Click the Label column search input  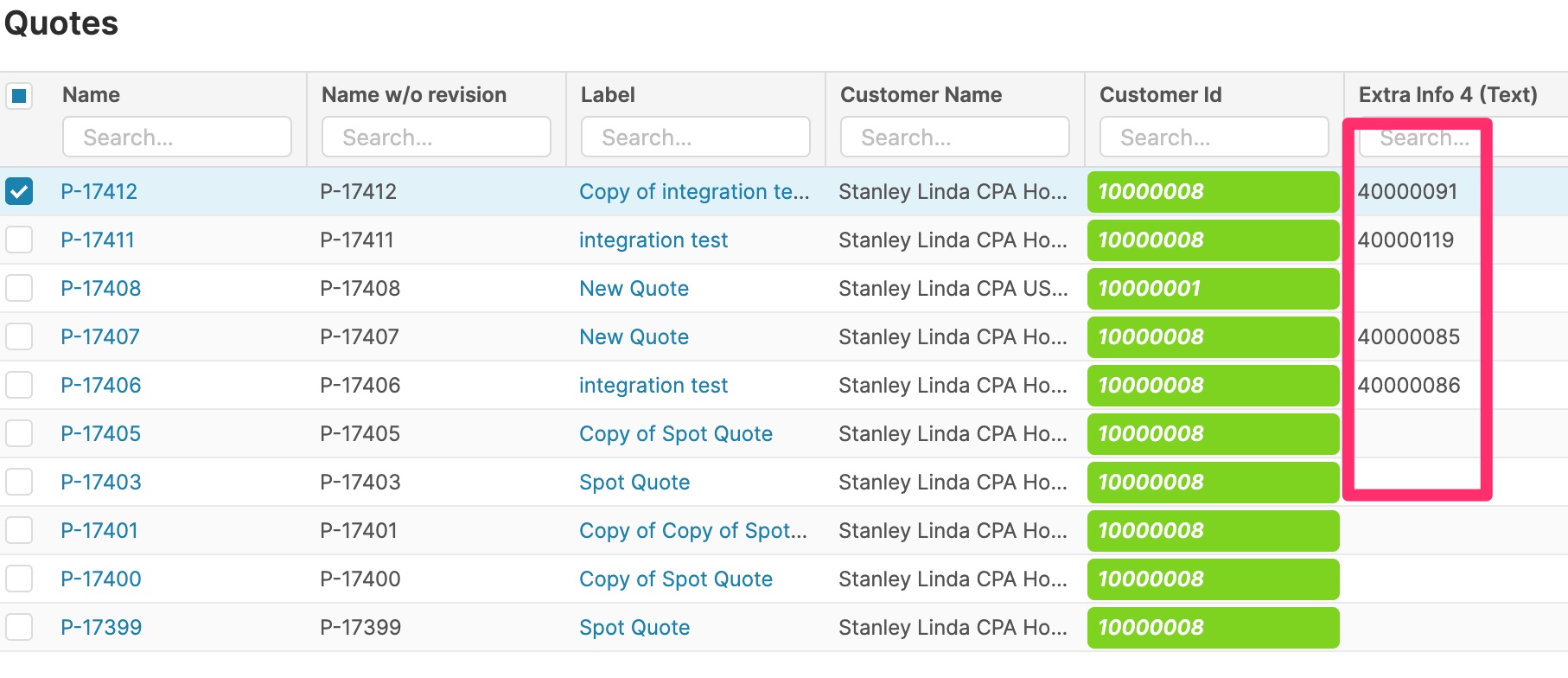(x=695, y=138)
